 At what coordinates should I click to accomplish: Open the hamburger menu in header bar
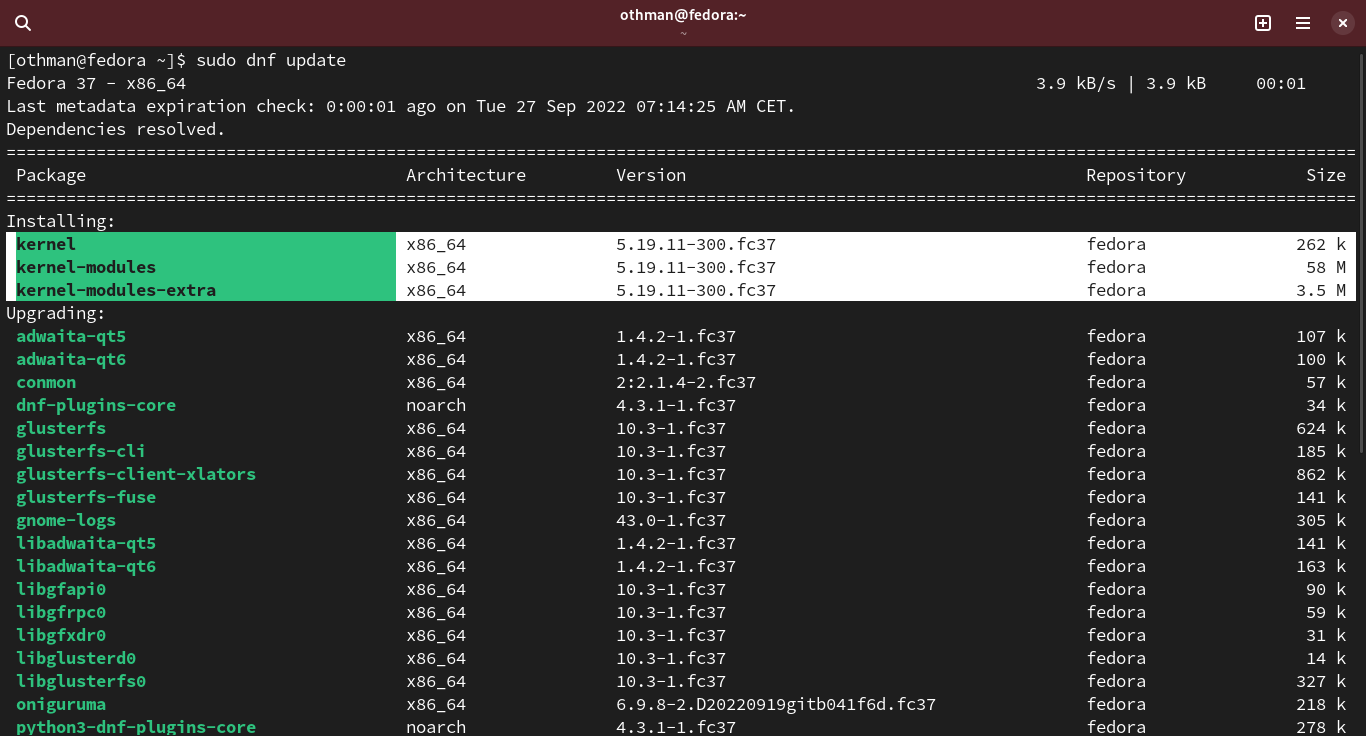[1303, 23]
